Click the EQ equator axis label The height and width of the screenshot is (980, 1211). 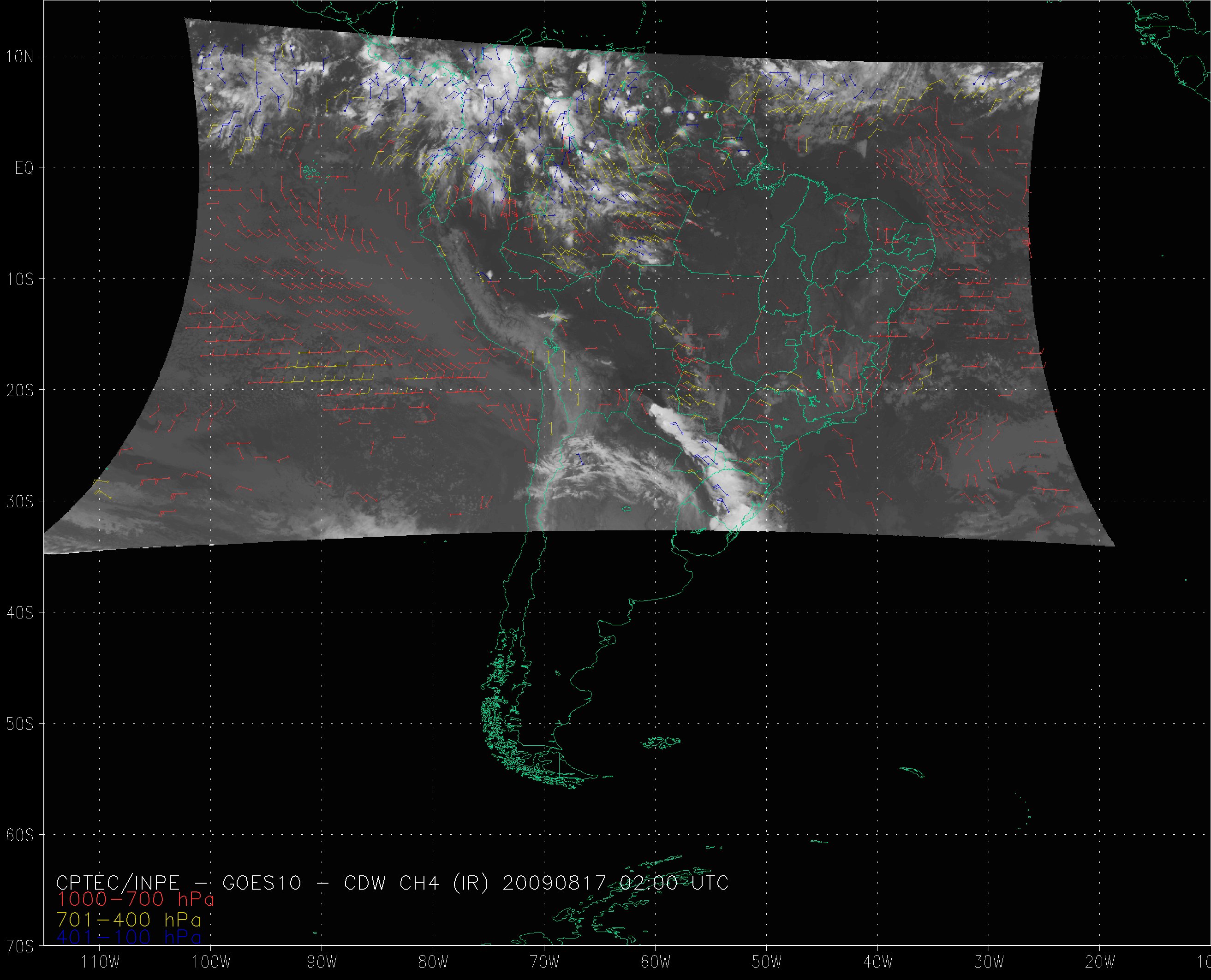tap(24, 168)
